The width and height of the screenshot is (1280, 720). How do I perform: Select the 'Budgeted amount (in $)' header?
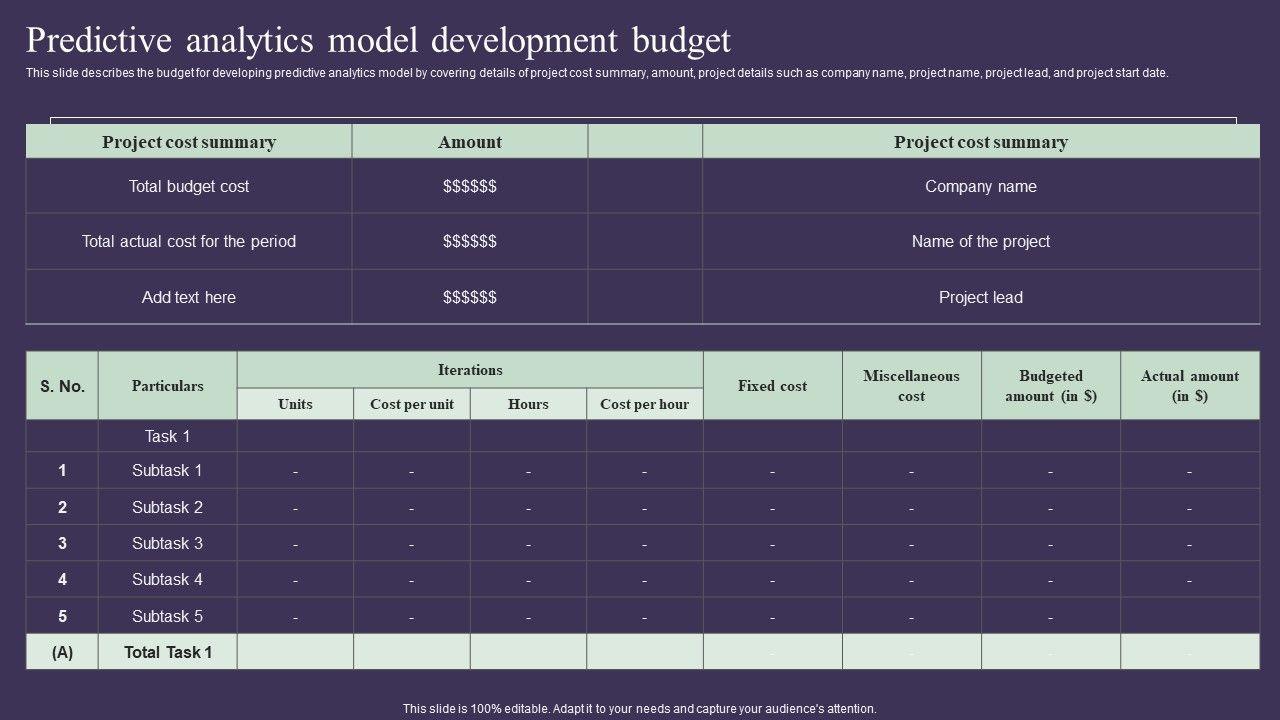[1051, 386]
